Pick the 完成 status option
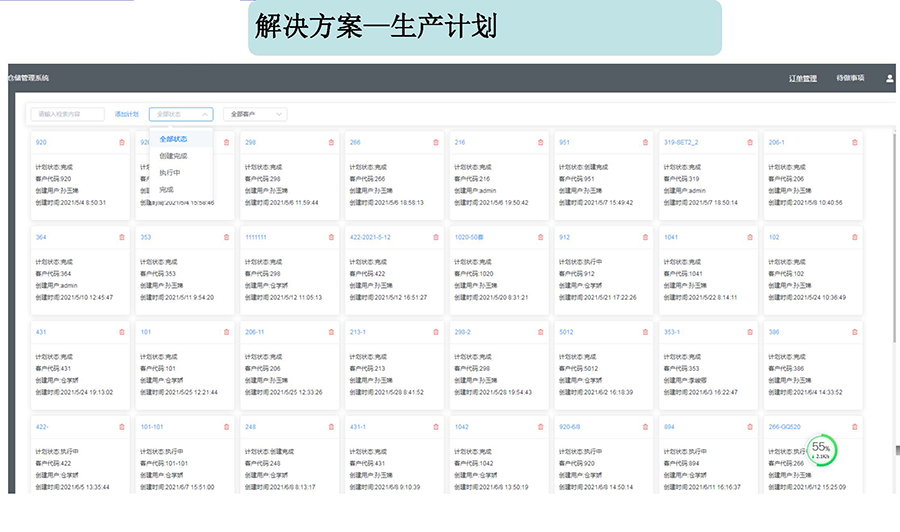 (166, 189)
